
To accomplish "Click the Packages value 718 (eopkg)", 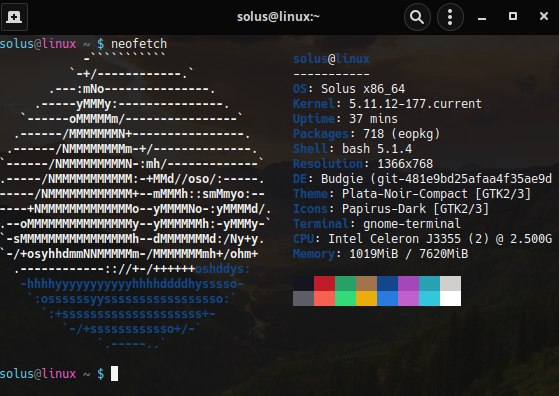I will [x=402, y=134].
